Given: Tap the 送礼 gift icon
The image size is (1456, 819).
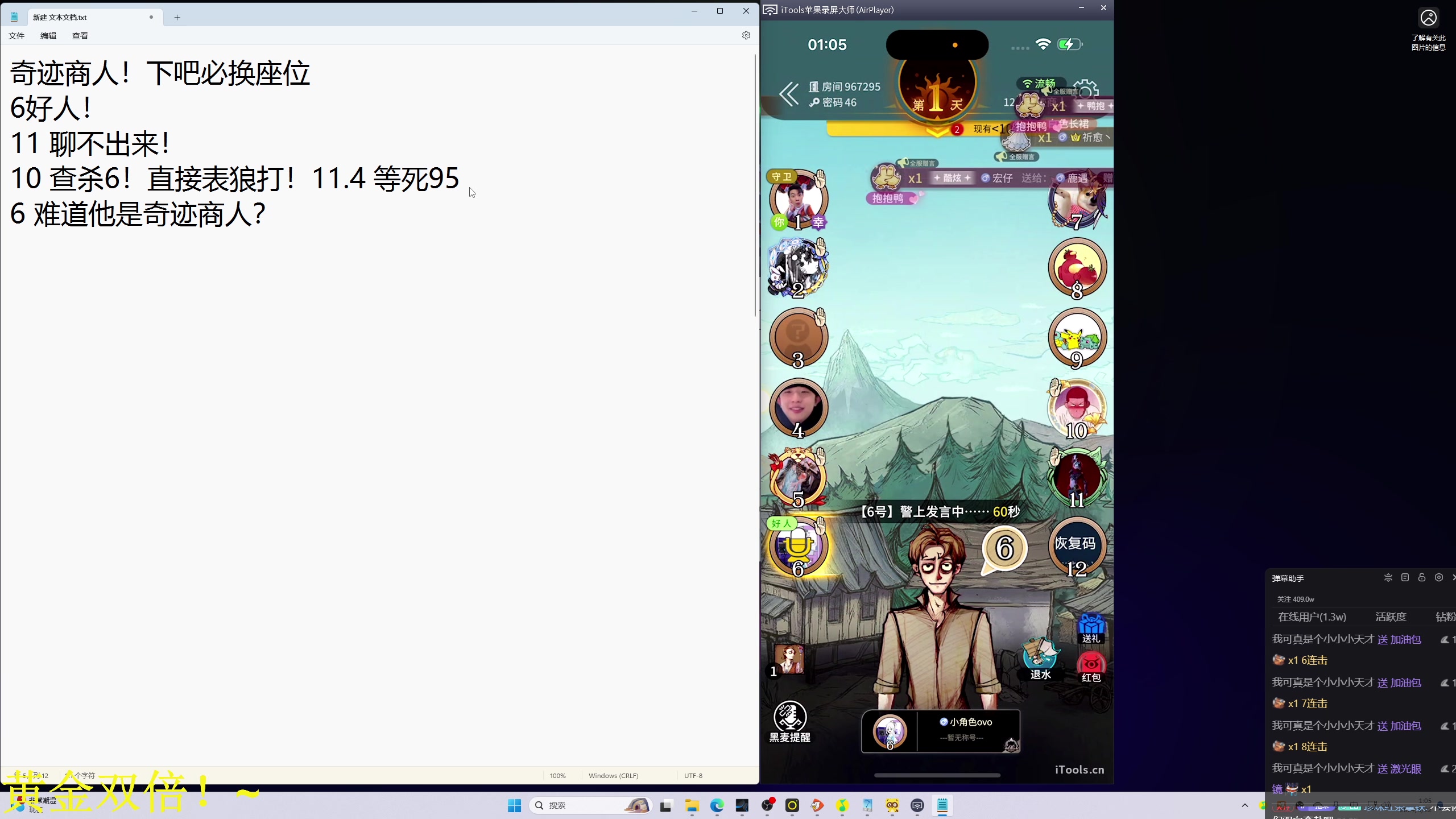Looking at the screenshot, I should click(x=1091, y=629).
